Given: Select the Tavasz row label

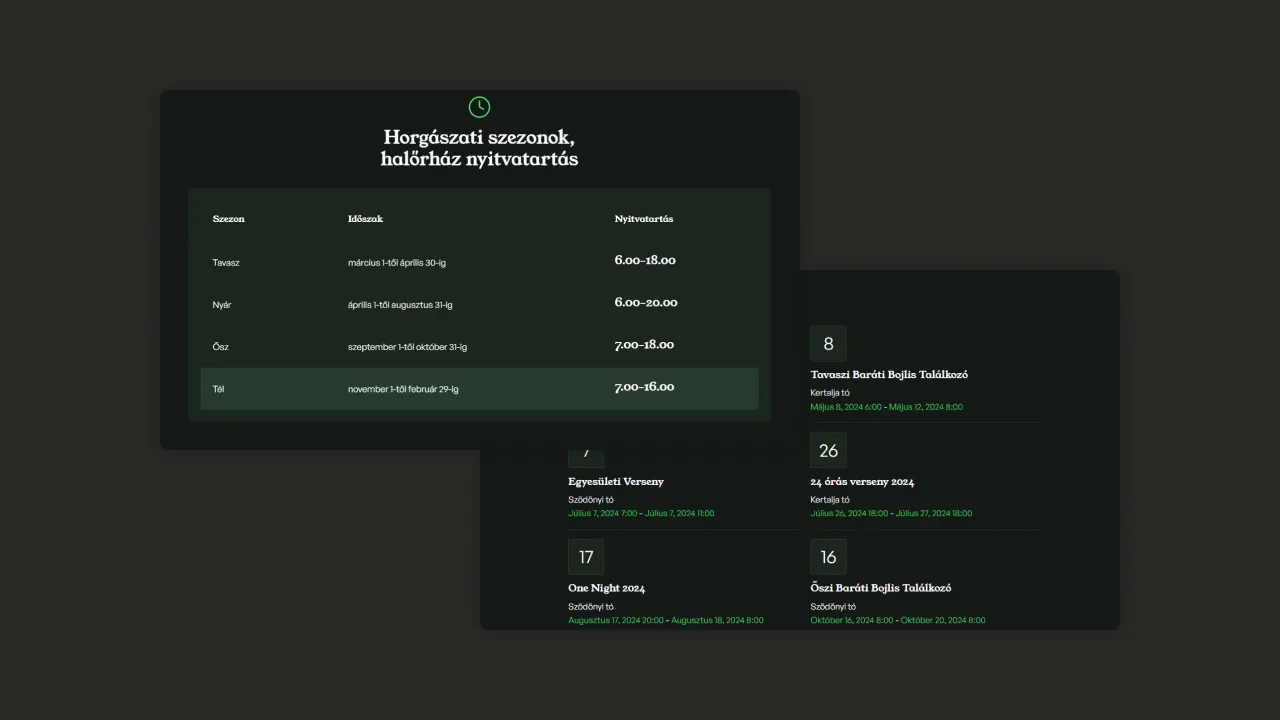Looking at the screenshot, I should coord(226,263).
